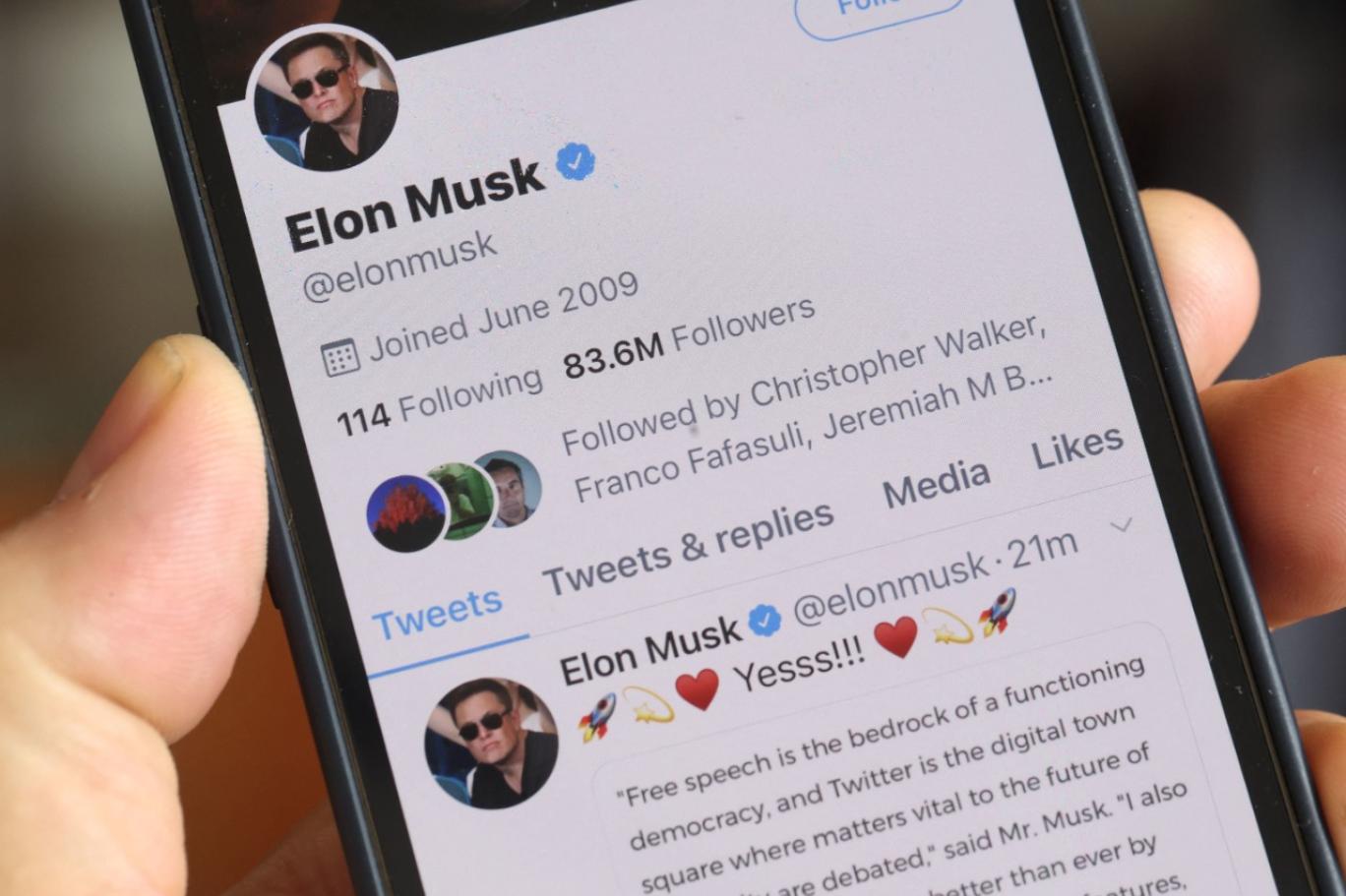Switch to the Tweets tab

click(437, 613)
